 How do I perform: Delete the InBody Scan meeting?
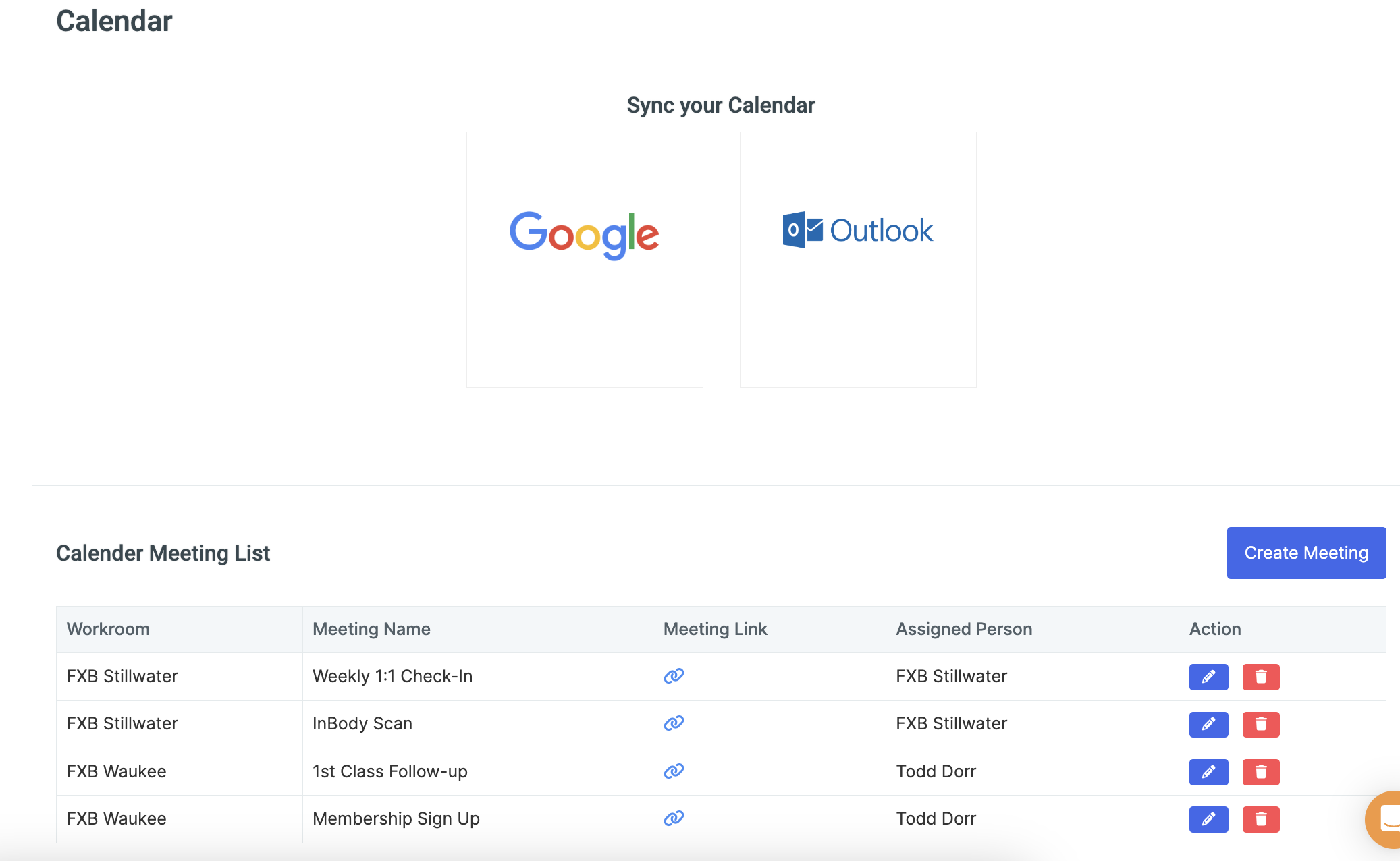click(1260, 724)
